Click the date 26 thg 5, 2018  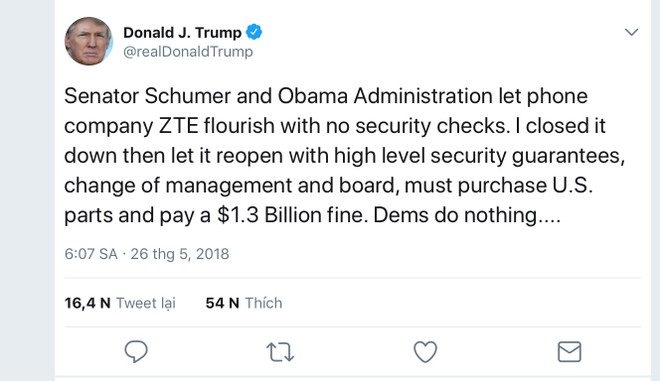[180, 254]
